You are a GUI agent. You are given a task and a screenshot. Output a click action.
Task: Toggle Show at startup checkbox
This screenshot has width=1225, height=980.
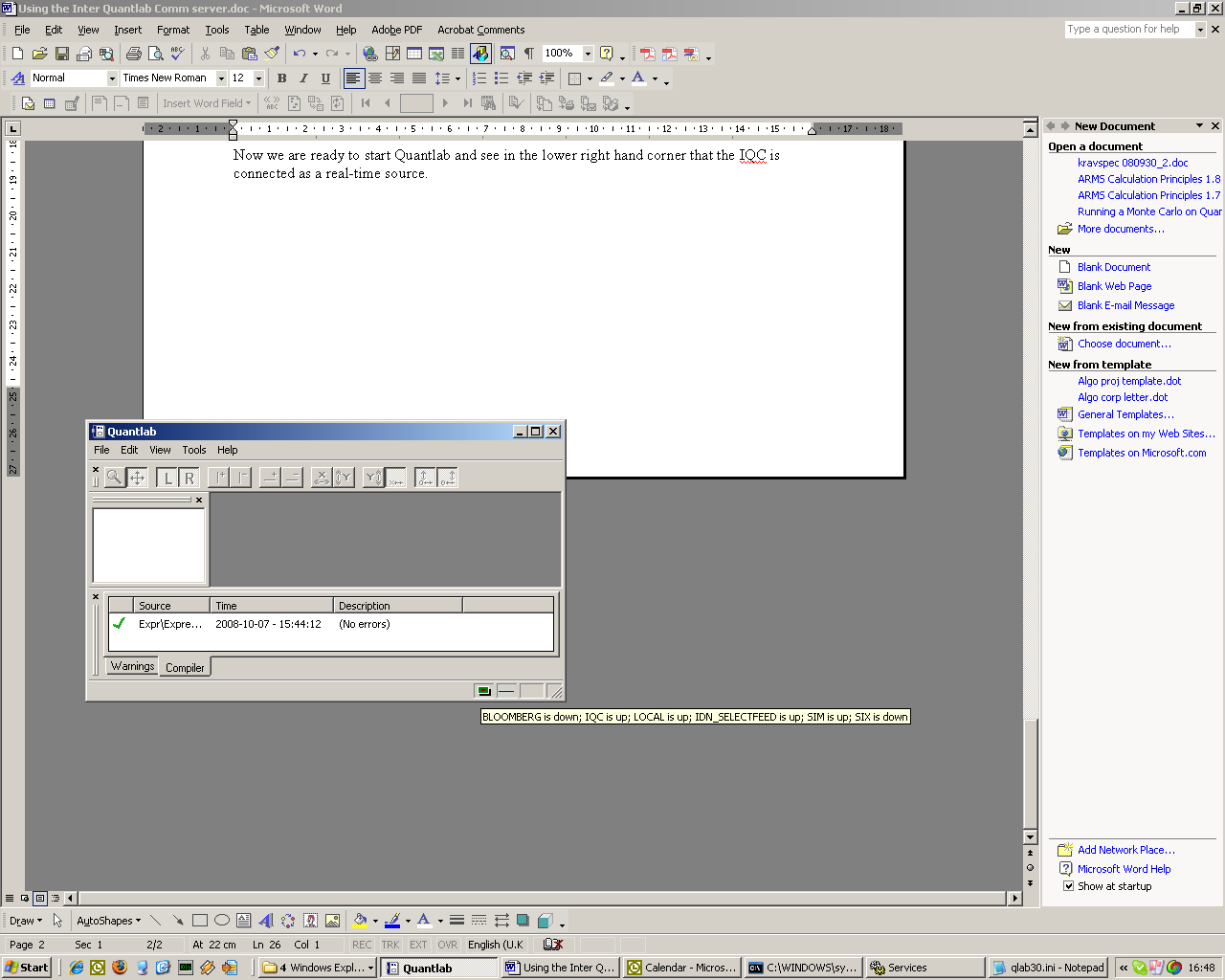click(x=1069, y=886)
